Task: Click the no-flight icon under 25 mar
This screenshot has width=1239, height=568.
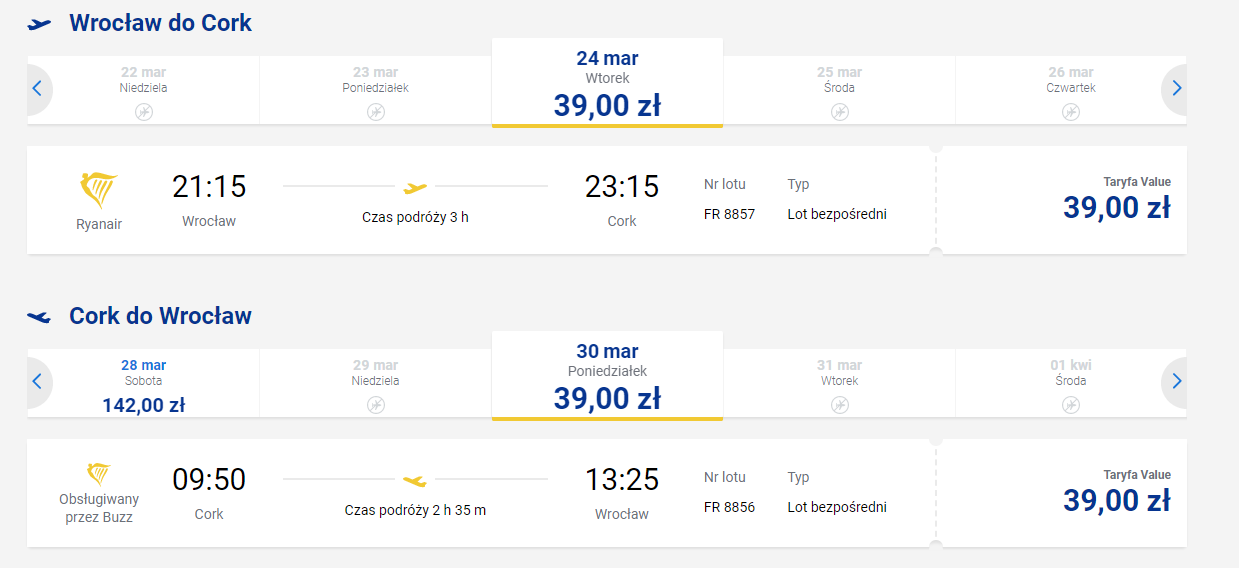Action: coord(839,111)
